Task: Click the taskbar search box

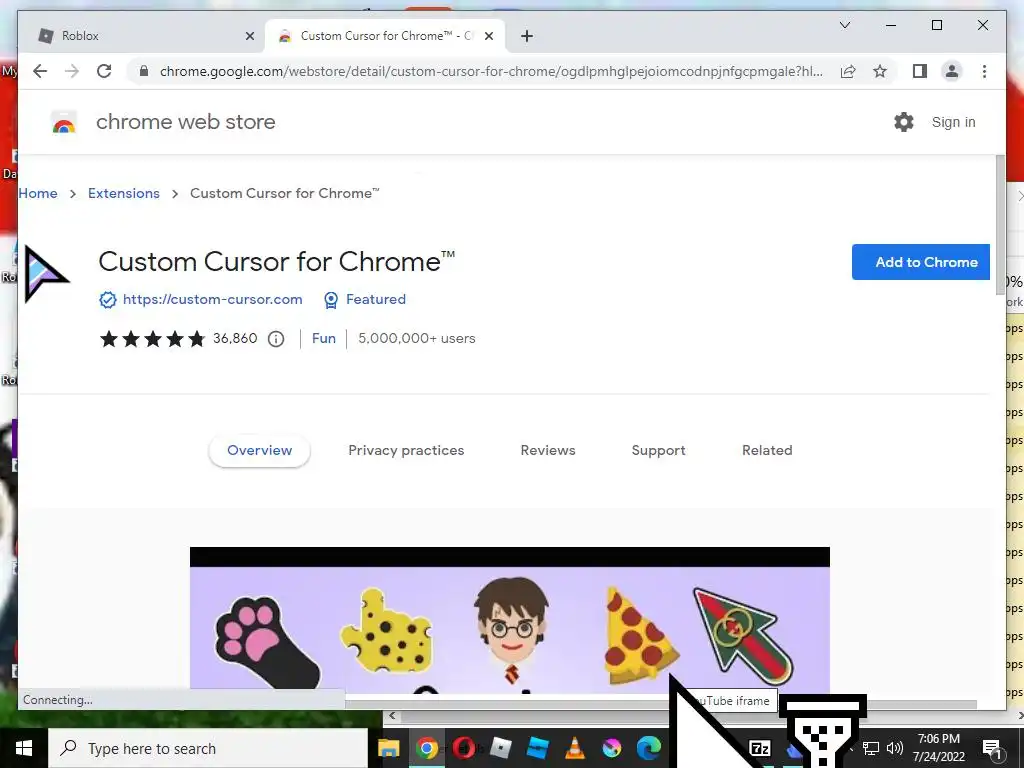Action: [x=208, y=748]
